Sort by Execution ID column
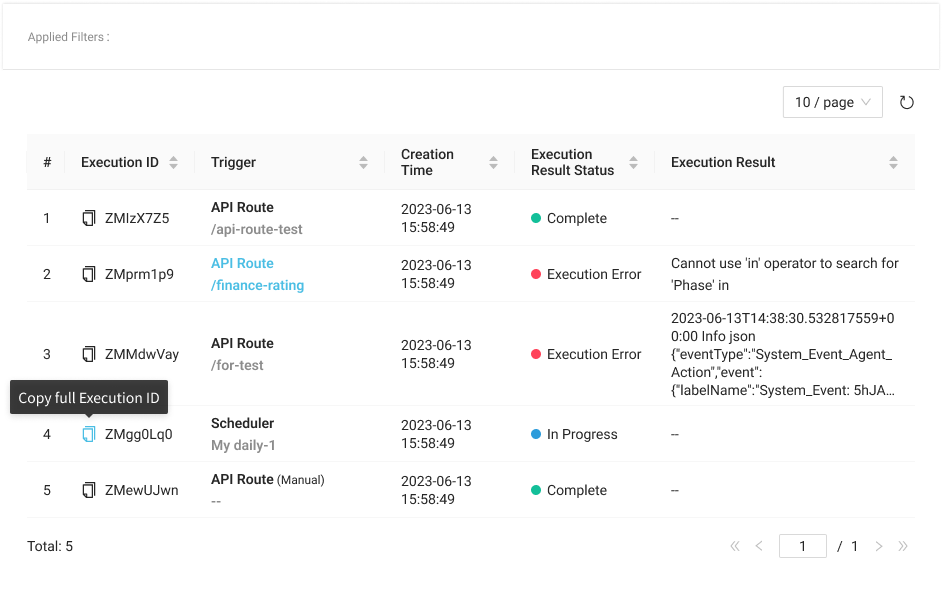 174,162
